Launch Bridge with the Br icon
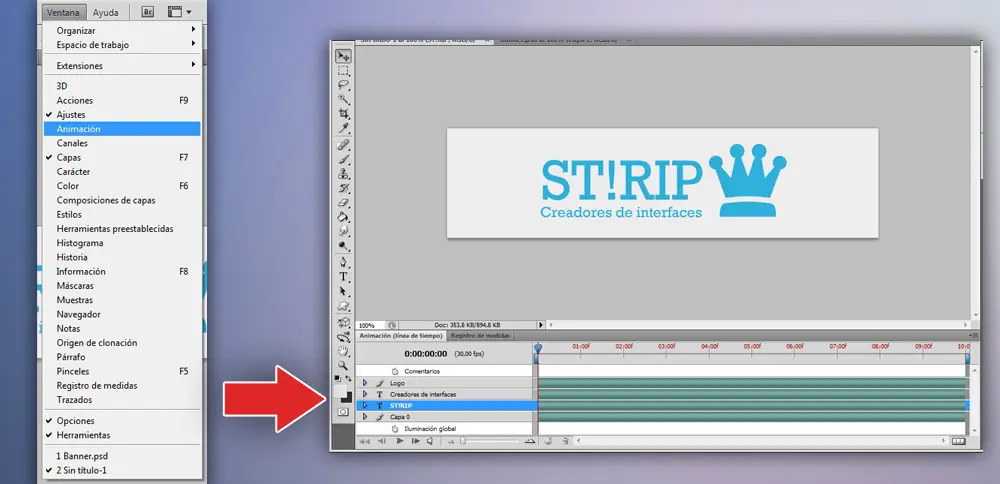 pos(147,11)
